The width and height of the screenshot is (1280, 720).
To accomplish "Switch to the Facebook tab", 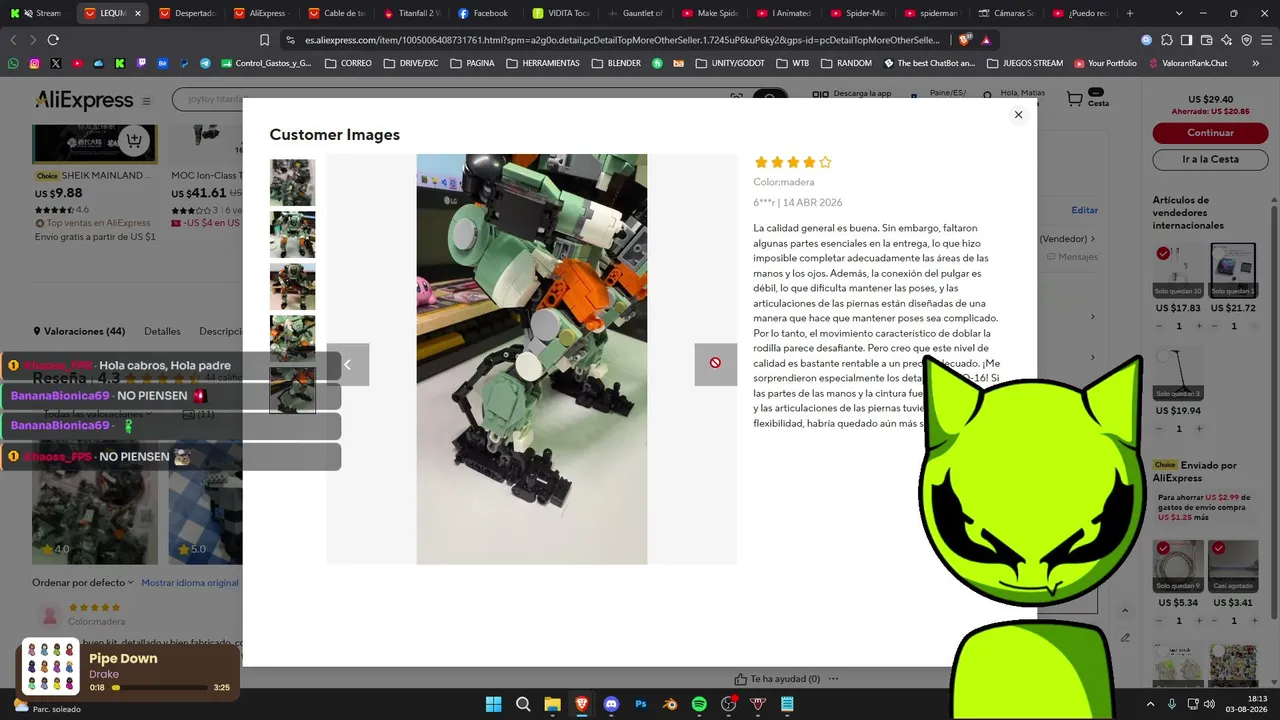I will [486, 13].
